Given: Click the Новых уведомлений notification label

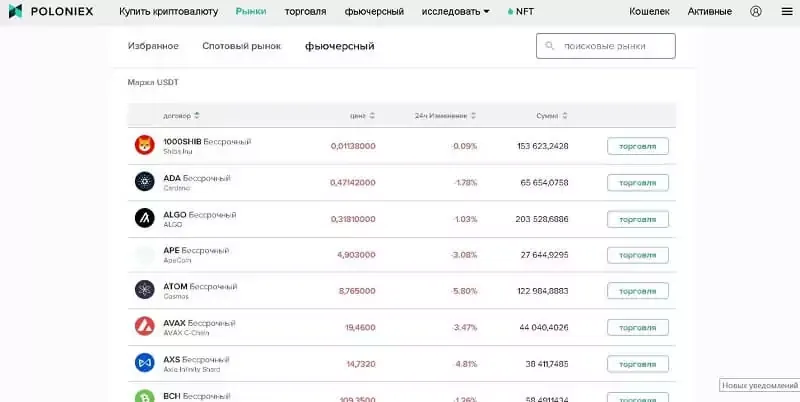Looking at the screenshot, I should 760,385.
